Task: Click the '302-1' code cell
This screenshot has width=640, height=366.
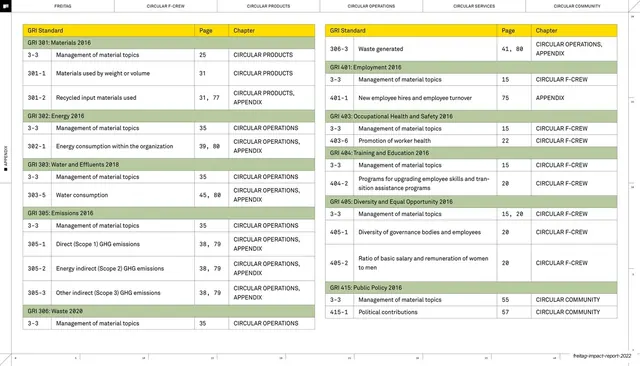Action: click(37, 146)
